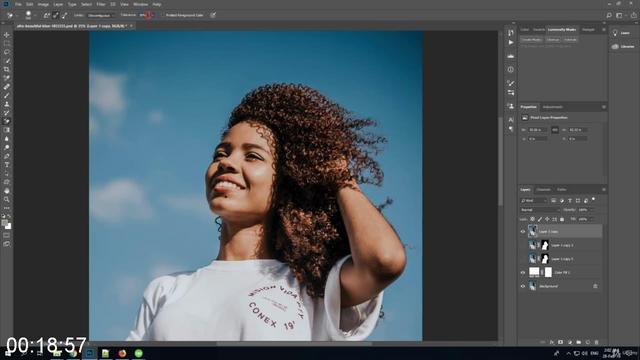Open the Normal blend mode dropdown
The width and height of the screenshot is (640, 360).
coord(540,210)
